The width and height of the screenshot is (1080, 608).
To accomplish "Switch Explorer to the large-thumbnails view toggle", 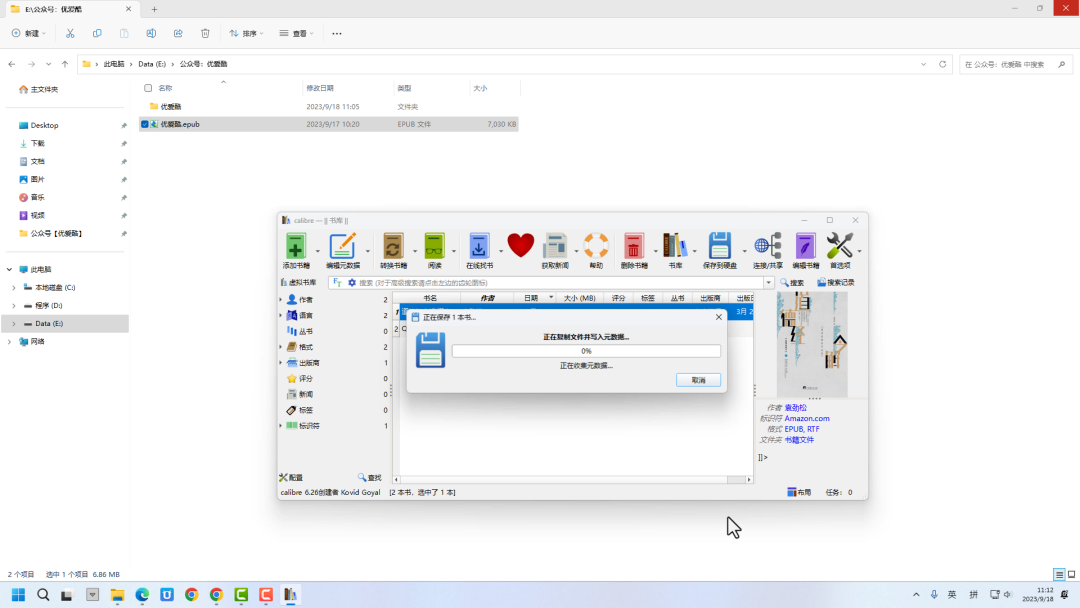I will click(1072, 574).
